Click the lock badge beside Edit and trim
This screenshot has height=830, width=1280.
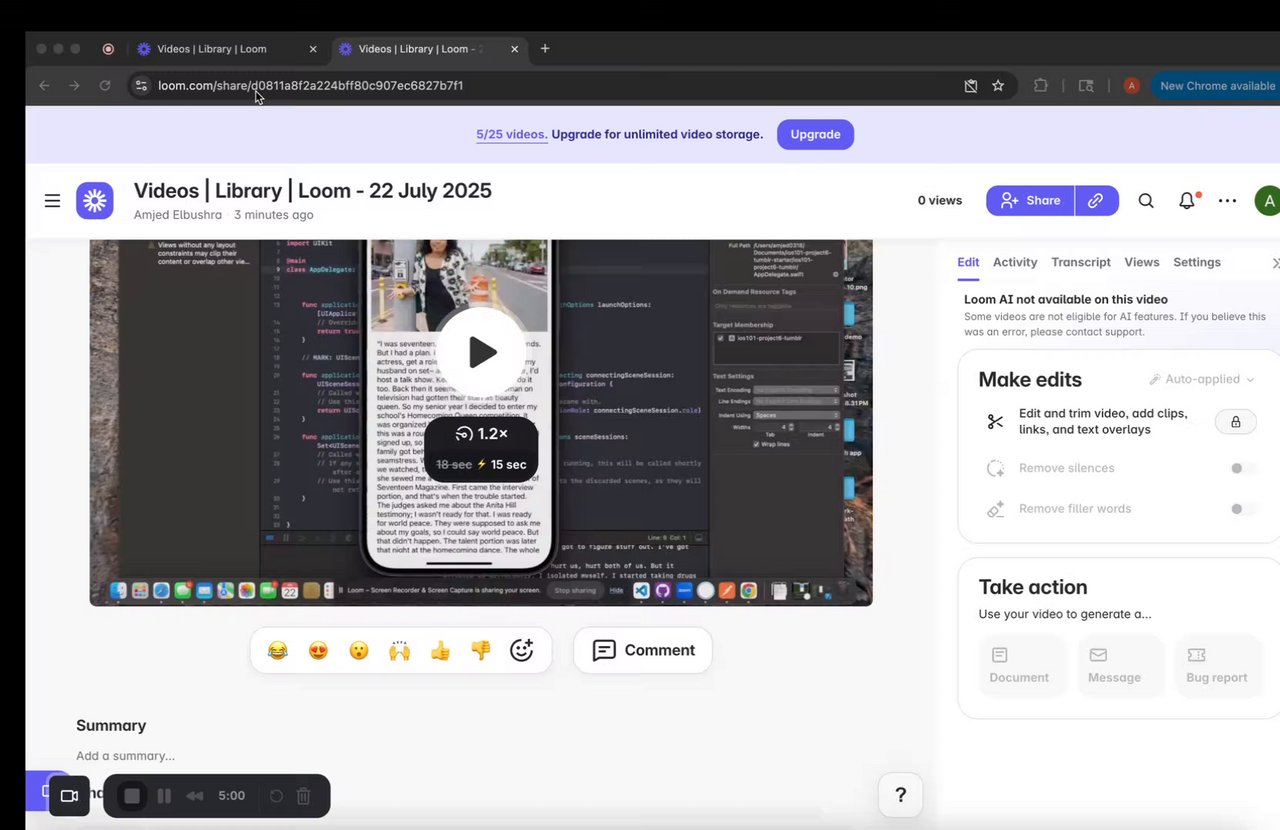tap(1235, 422)
